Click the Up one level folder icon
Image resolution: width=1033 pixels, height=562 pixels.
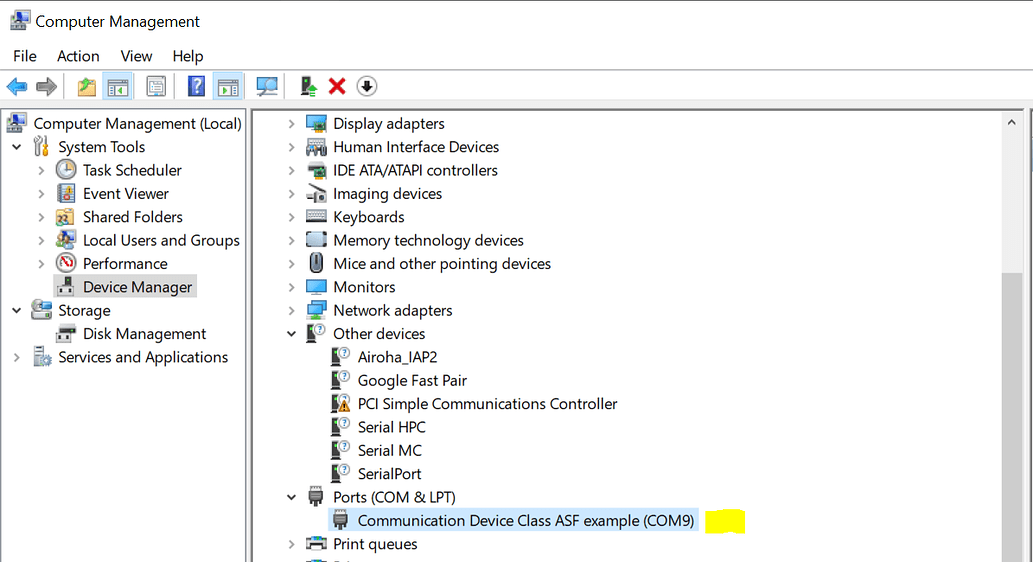86,86
